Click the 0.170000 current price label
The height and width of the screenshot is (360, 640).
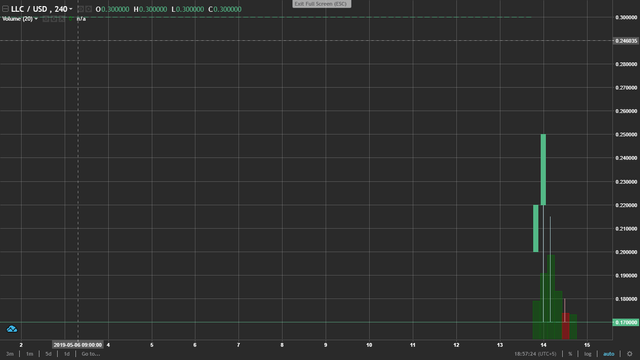tap(626, 322)
